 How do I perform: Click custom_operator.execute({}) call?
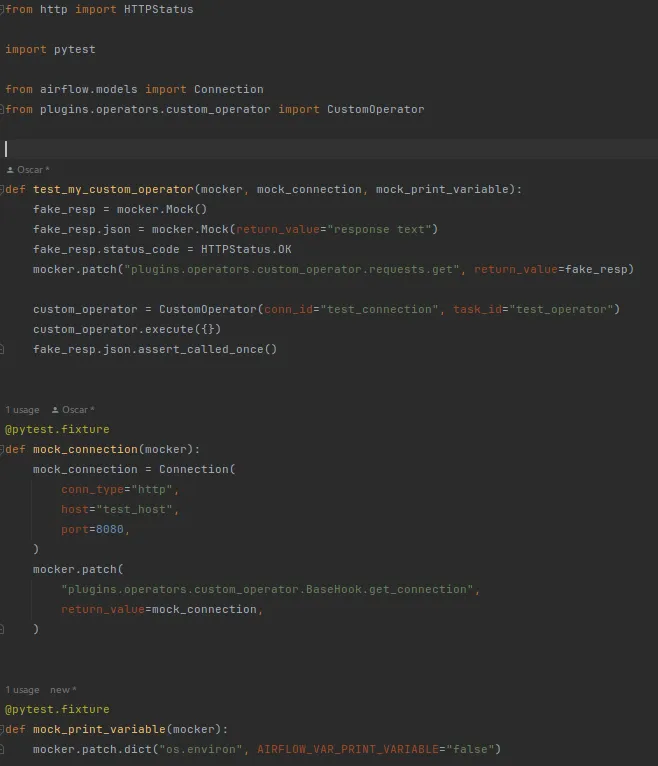point(127,330)
